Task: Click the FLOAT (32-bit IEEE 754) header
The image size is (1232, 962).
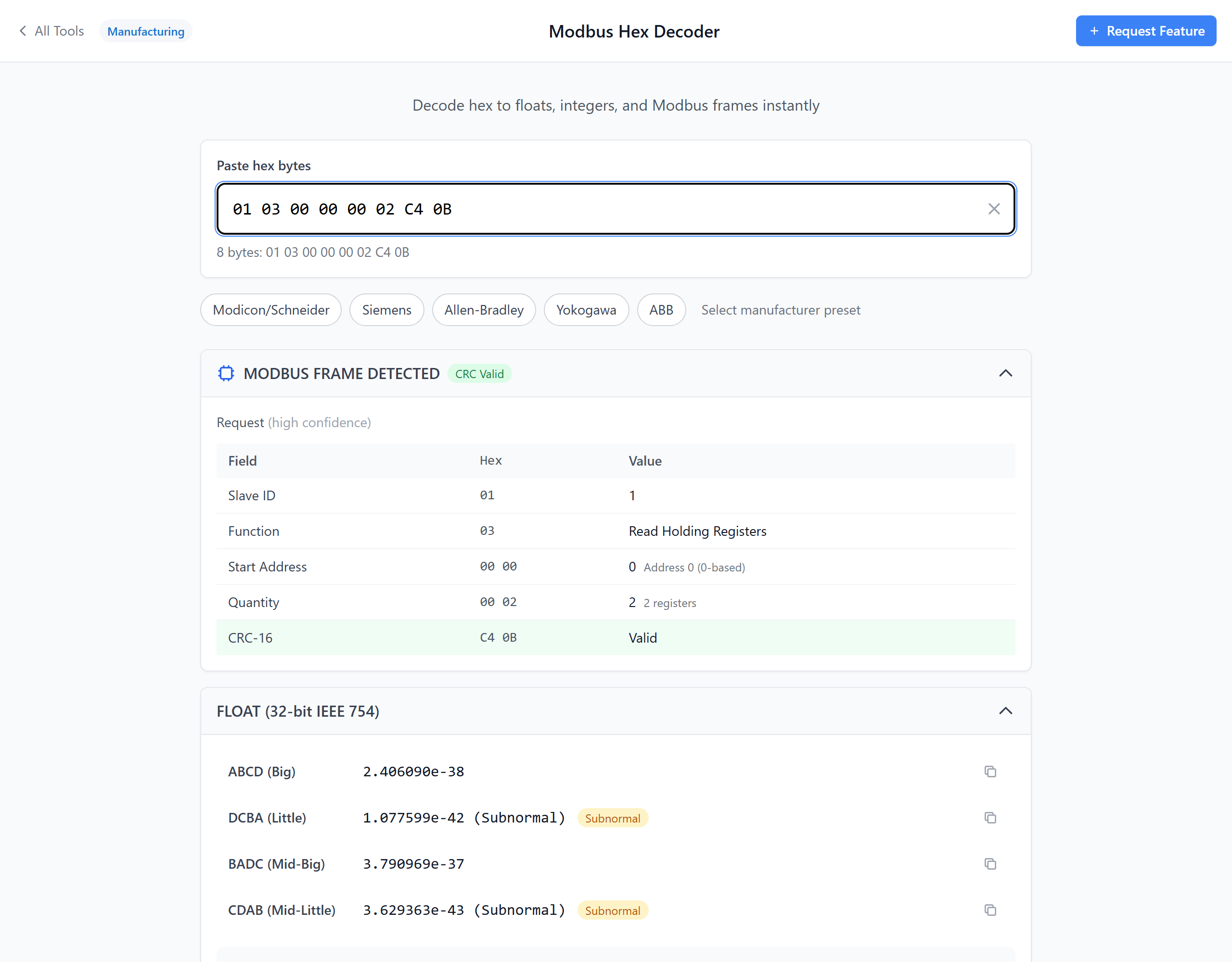Action: pos(298,711)
